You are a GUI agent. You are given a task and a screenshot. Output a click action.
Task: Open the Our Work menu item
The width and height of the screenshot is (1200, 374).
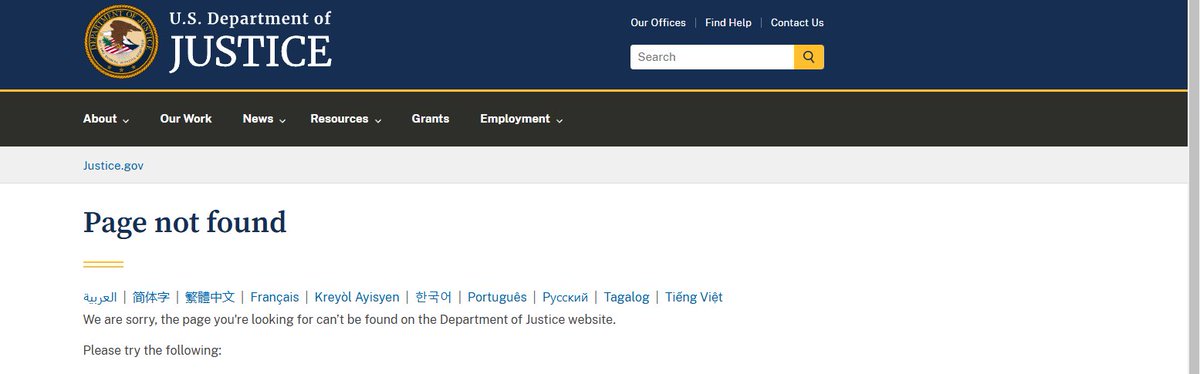(x=186, y=119)
